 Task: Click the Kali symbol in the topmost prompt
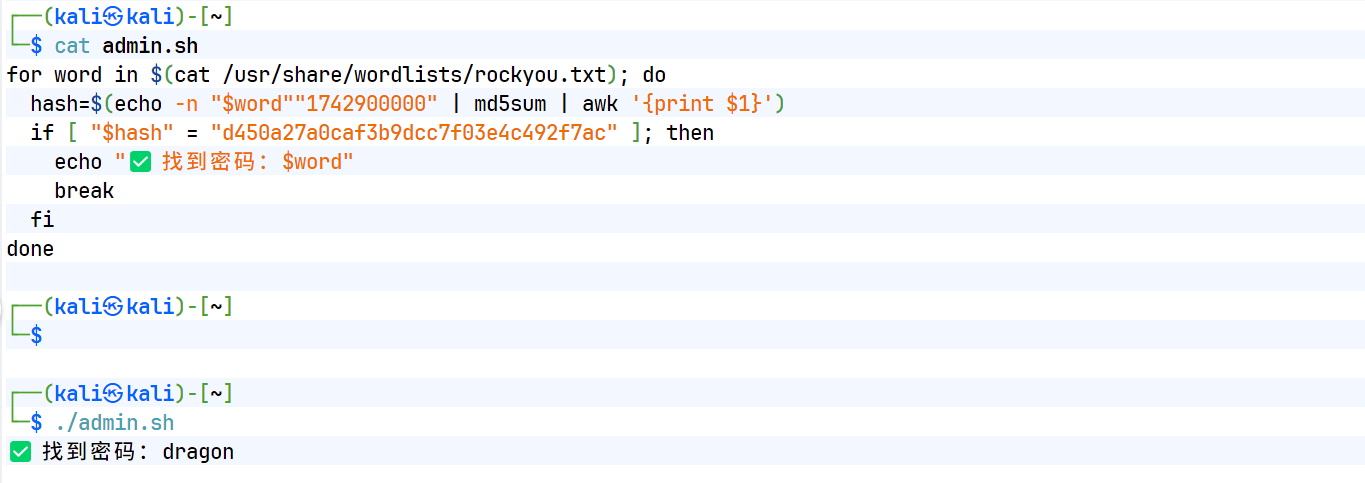click(x=114, y=17)
